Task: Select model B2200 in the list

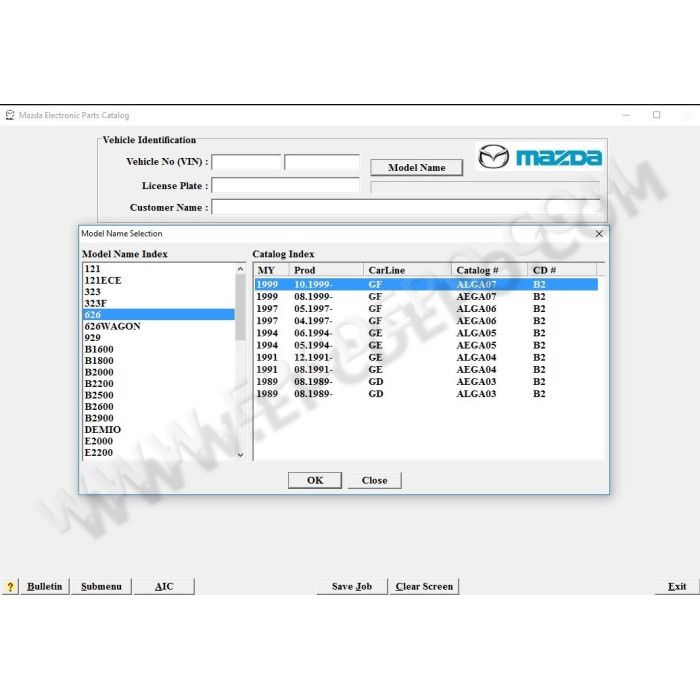Action: [158, 383]
